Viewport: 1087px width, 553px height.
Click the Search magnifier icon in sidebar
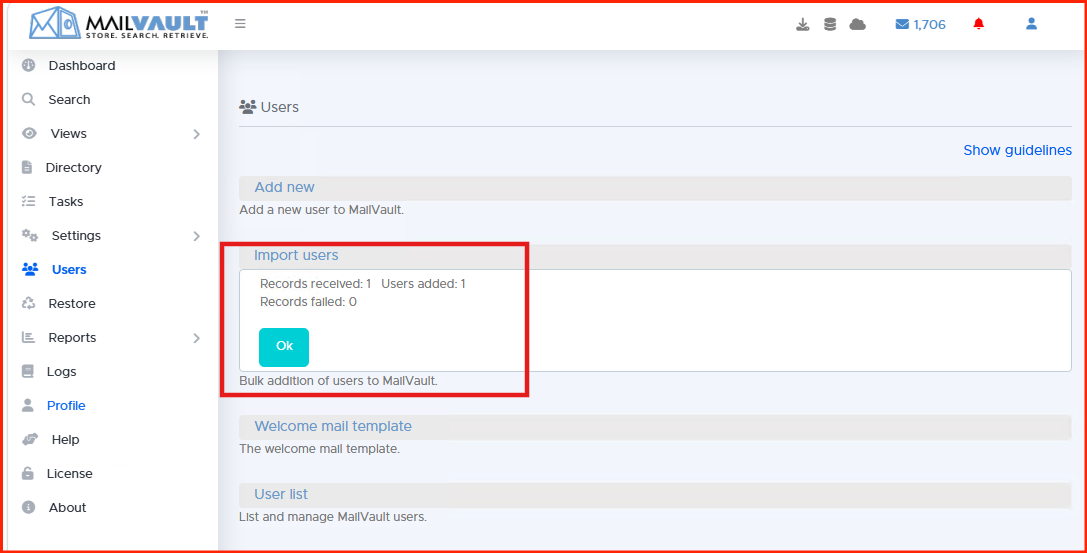(x=28, y=99)
